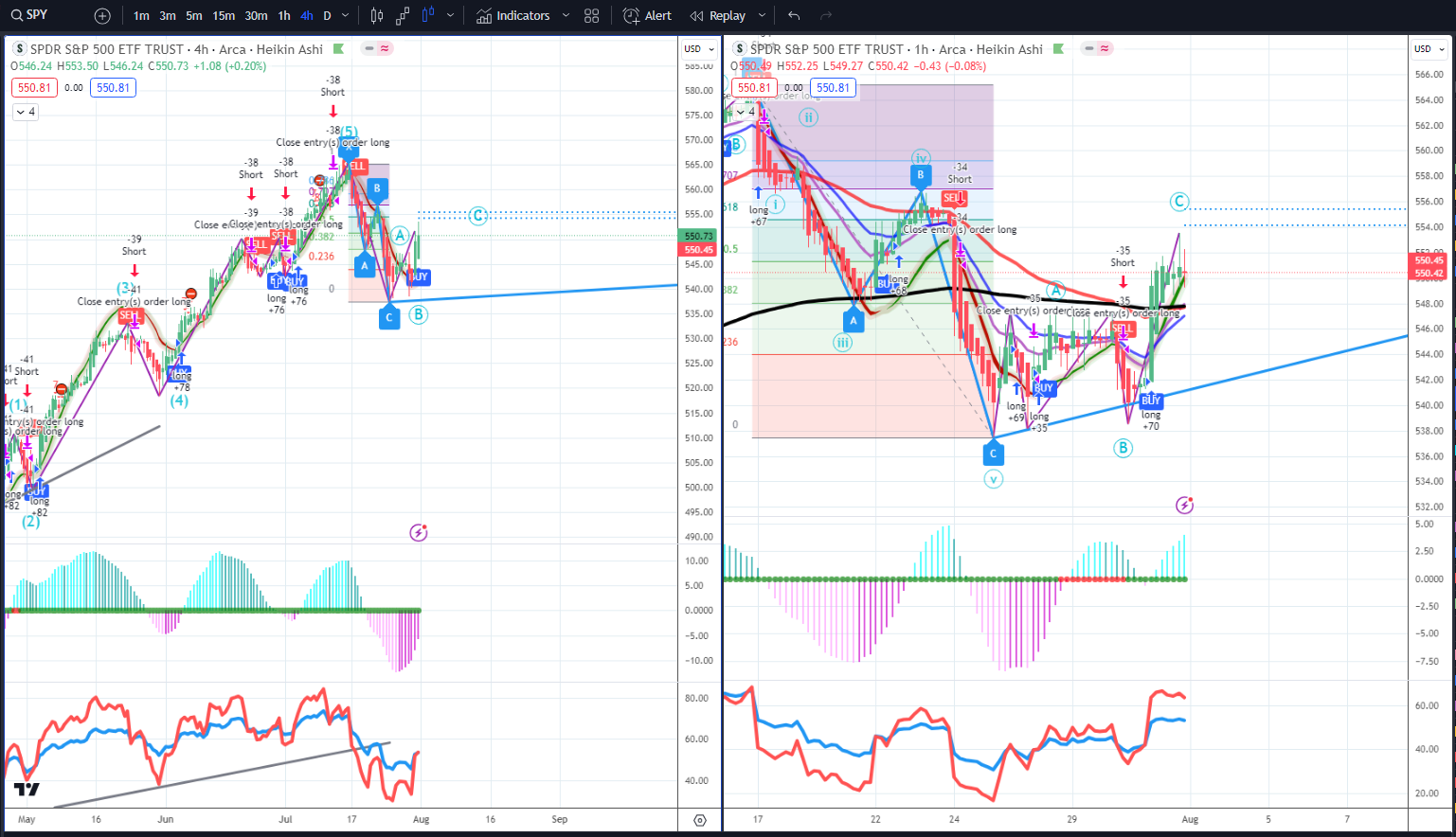This screenshot has width=1456, height=837.
Task: Select the Bars chart style icon
Action: pos(377,16)
